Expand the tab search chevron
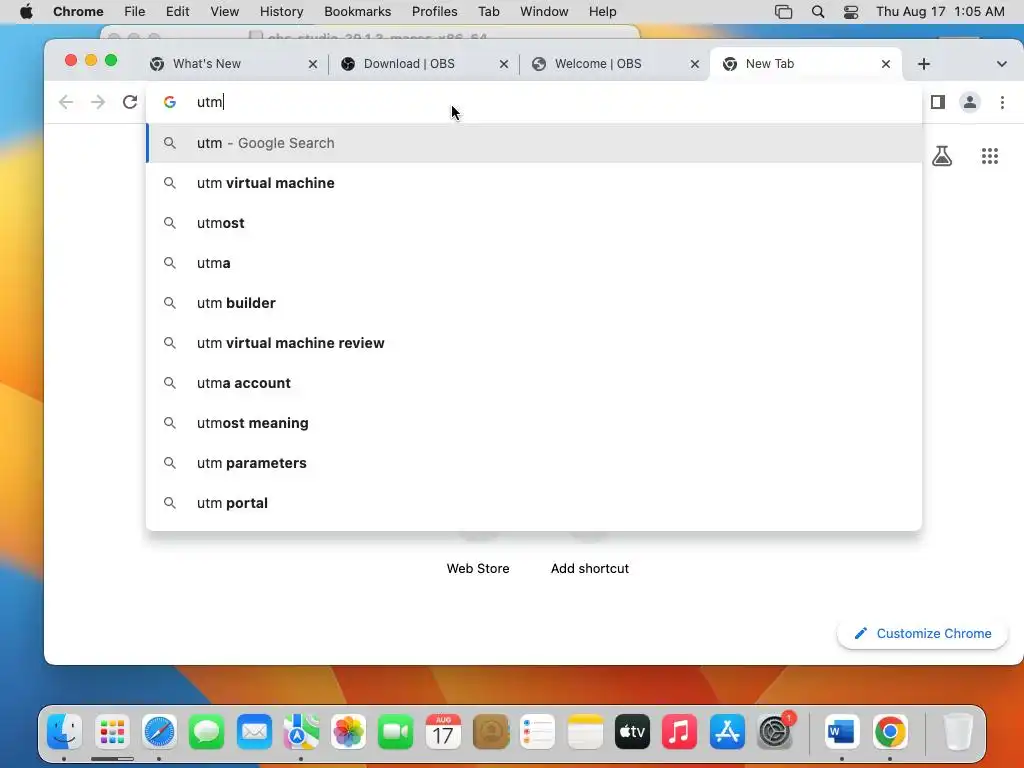 (1001, 64)
